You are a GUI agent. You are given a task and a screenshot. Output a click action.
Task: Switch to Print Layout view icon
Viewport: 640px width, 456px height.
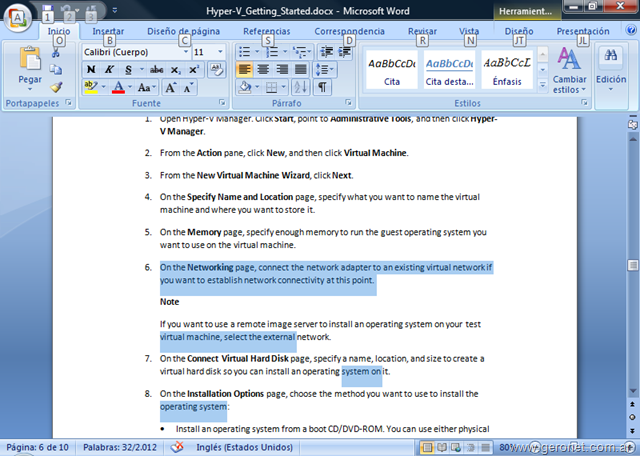click(427, 447)
